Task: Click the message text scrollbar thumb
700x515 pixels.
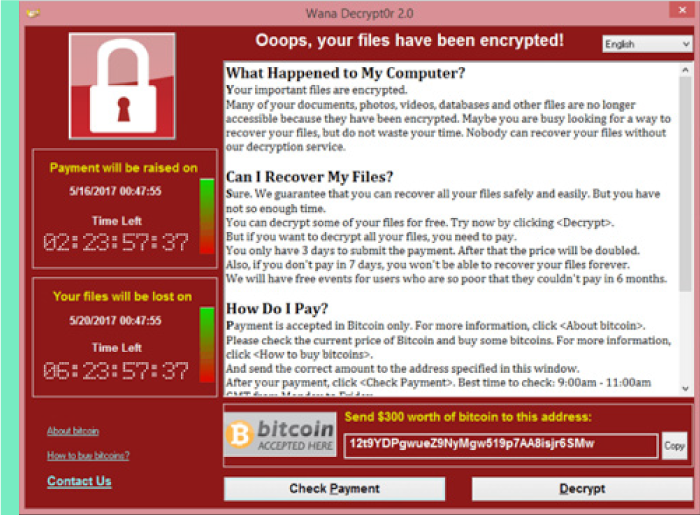Action: (x=685, y=184)
